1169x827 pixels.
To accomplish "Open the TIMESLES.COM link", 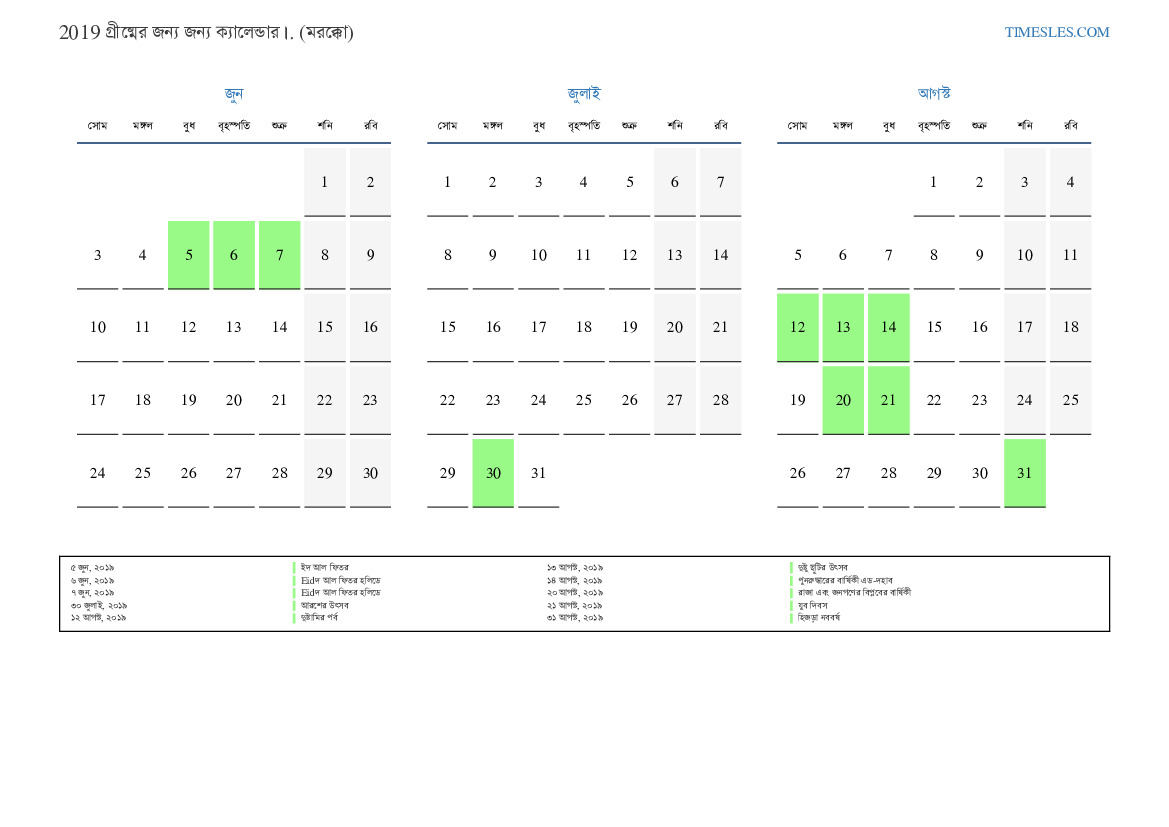I will [1056, 32].
